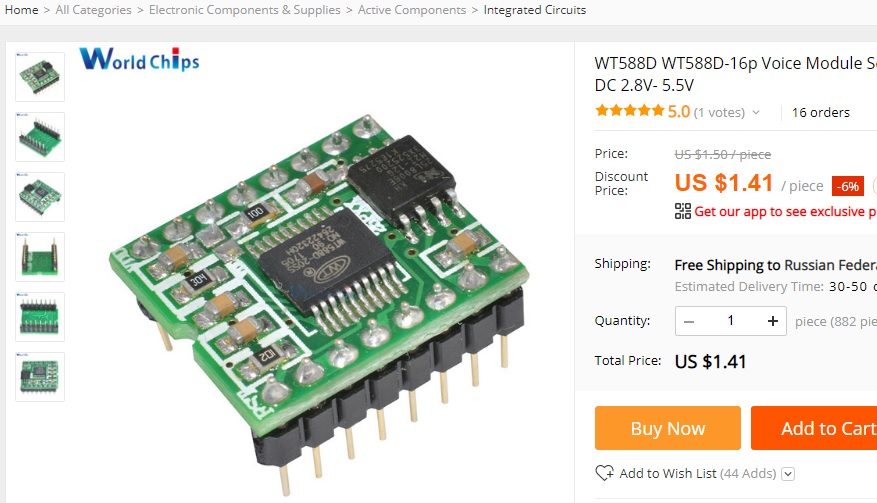
Task: Open All Categories breadcrumb link
Action: 93,10
